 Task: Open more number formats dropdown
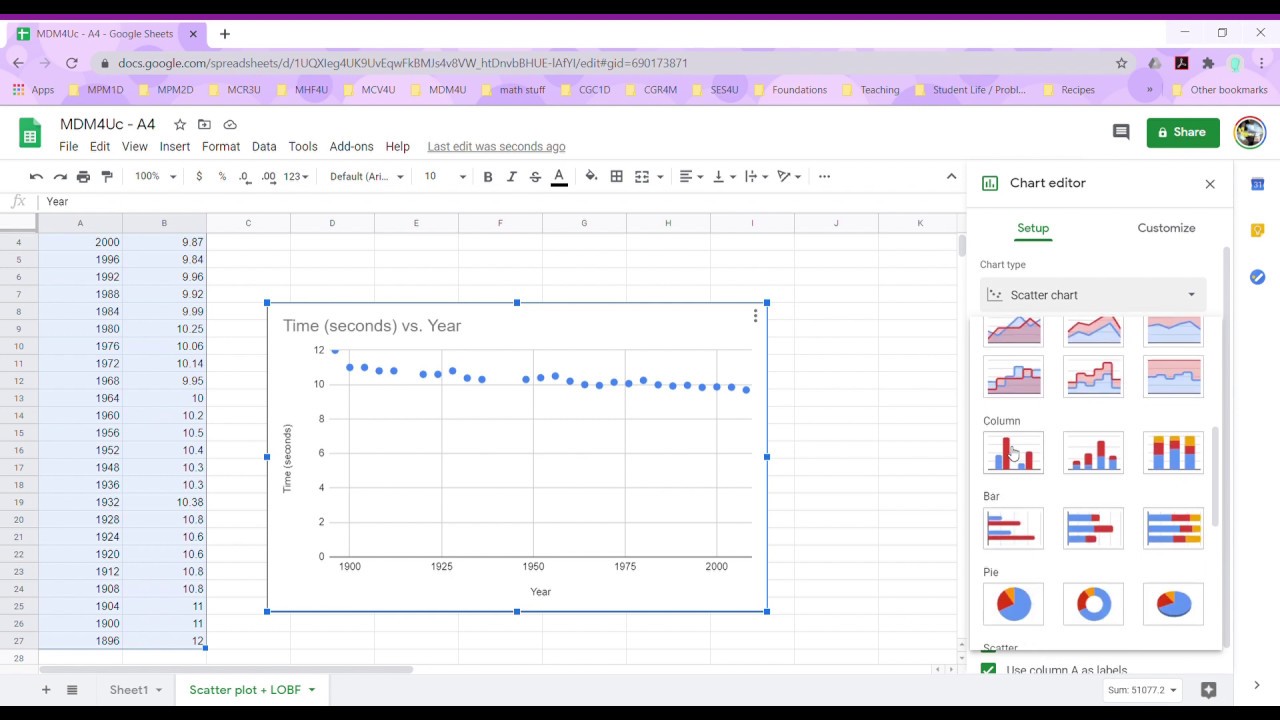(296, 176)
